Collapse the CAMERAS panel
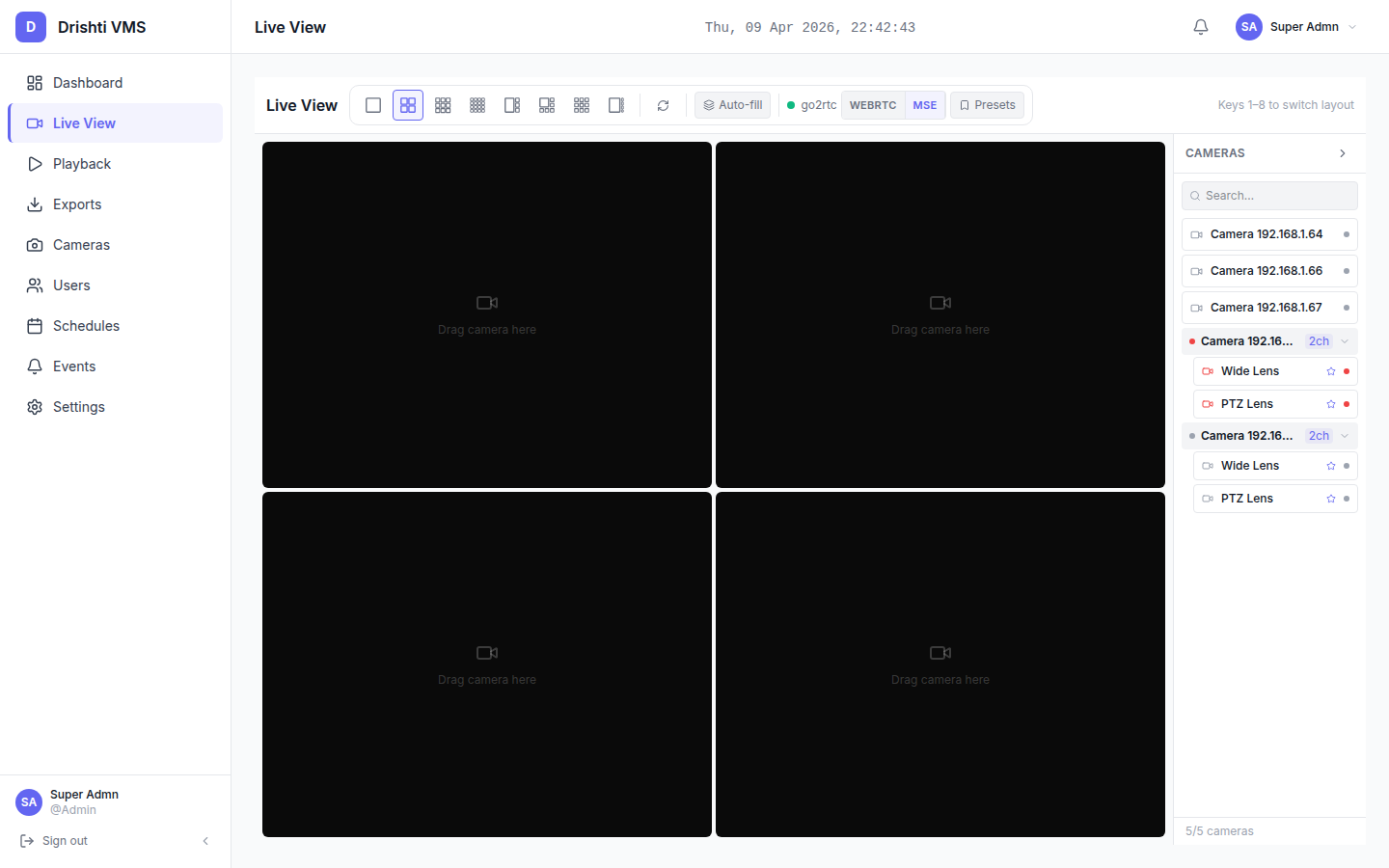The image size is (1389, 868). click(1342, 152)
